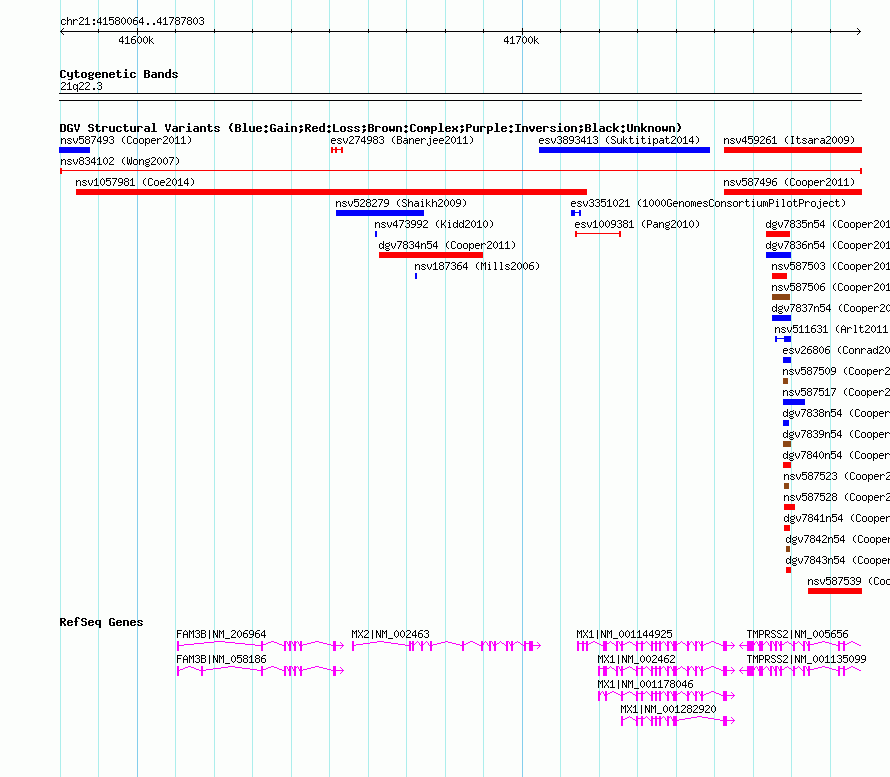This screenshot has height=777, width=890.
Task: Open esv26806 (Conrad) variant label
Action: pos(836,350)
